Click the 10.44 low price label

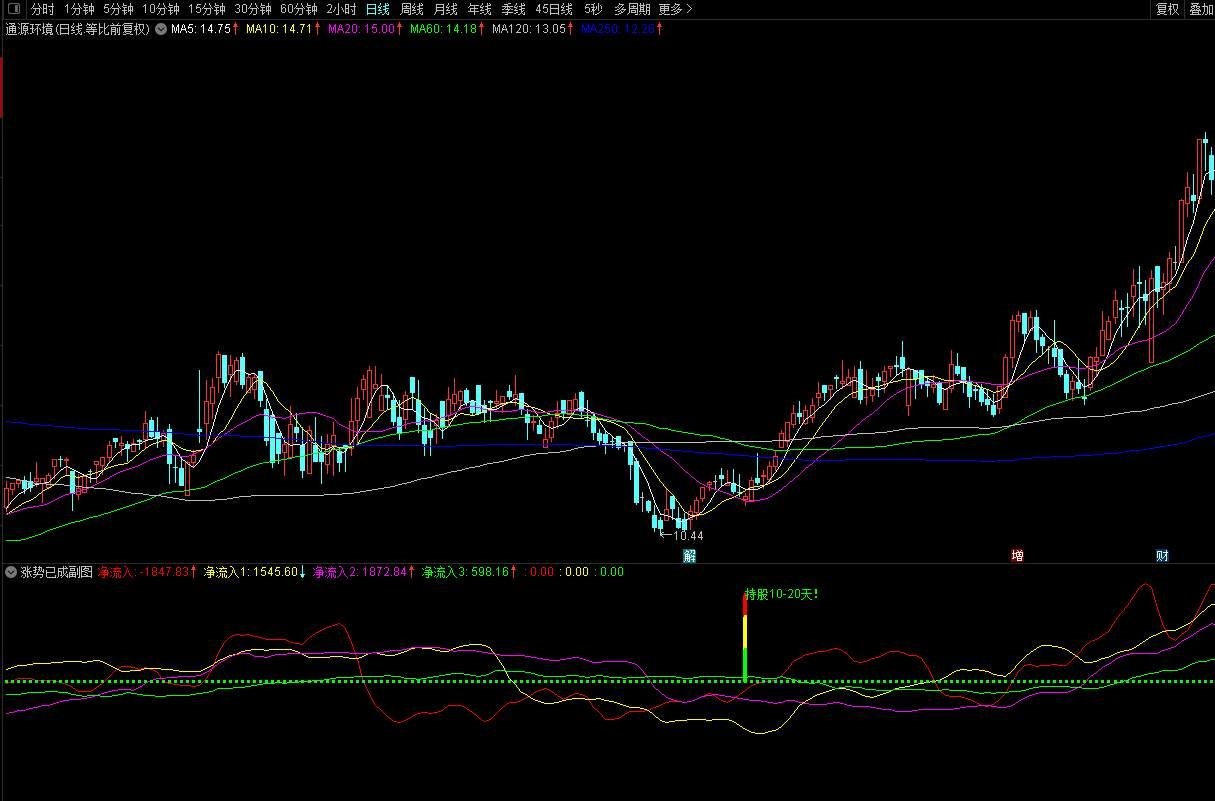pos(688,536)
